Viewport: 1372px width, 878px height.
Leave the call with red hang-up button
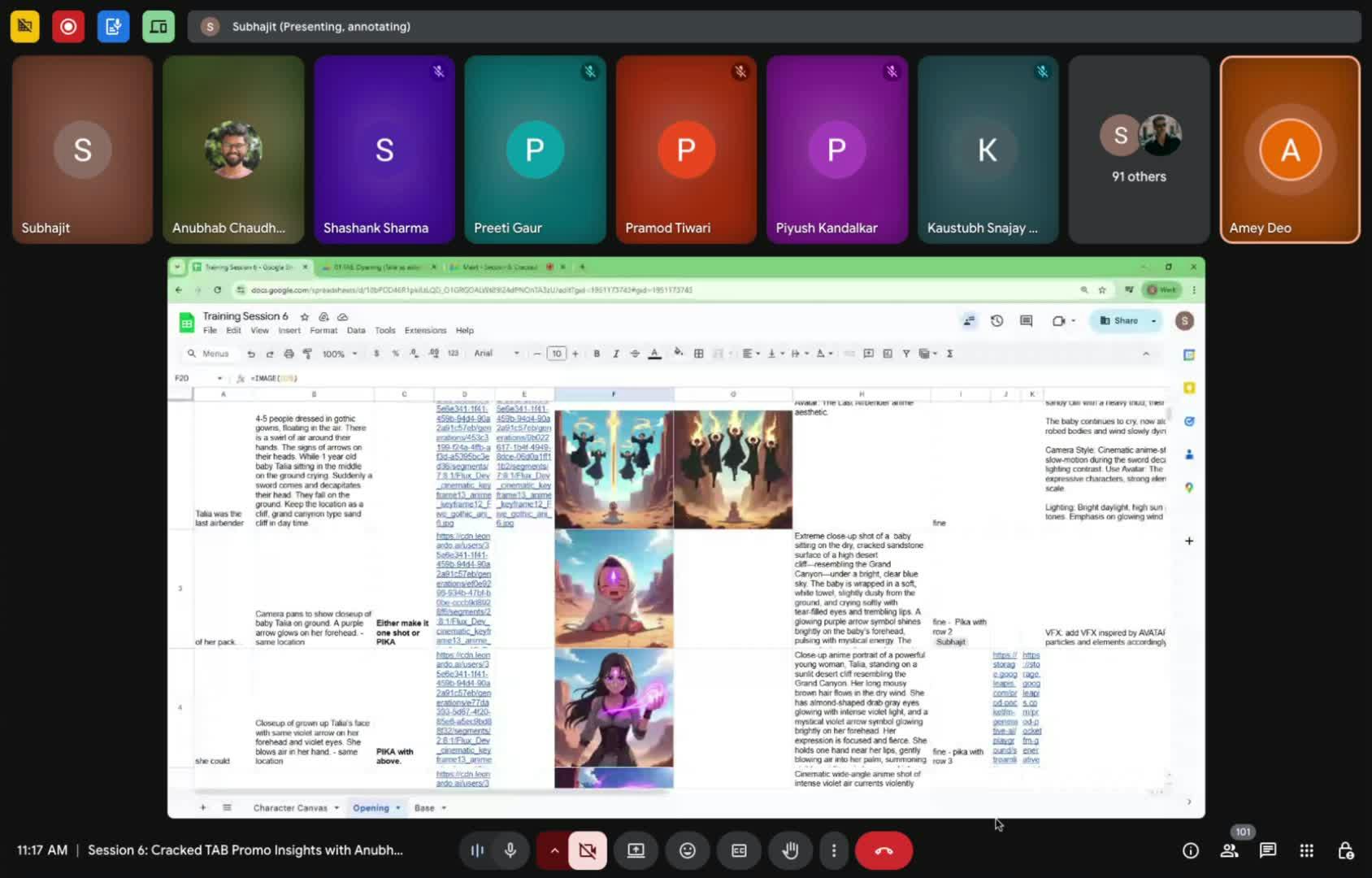pos(884,850)
